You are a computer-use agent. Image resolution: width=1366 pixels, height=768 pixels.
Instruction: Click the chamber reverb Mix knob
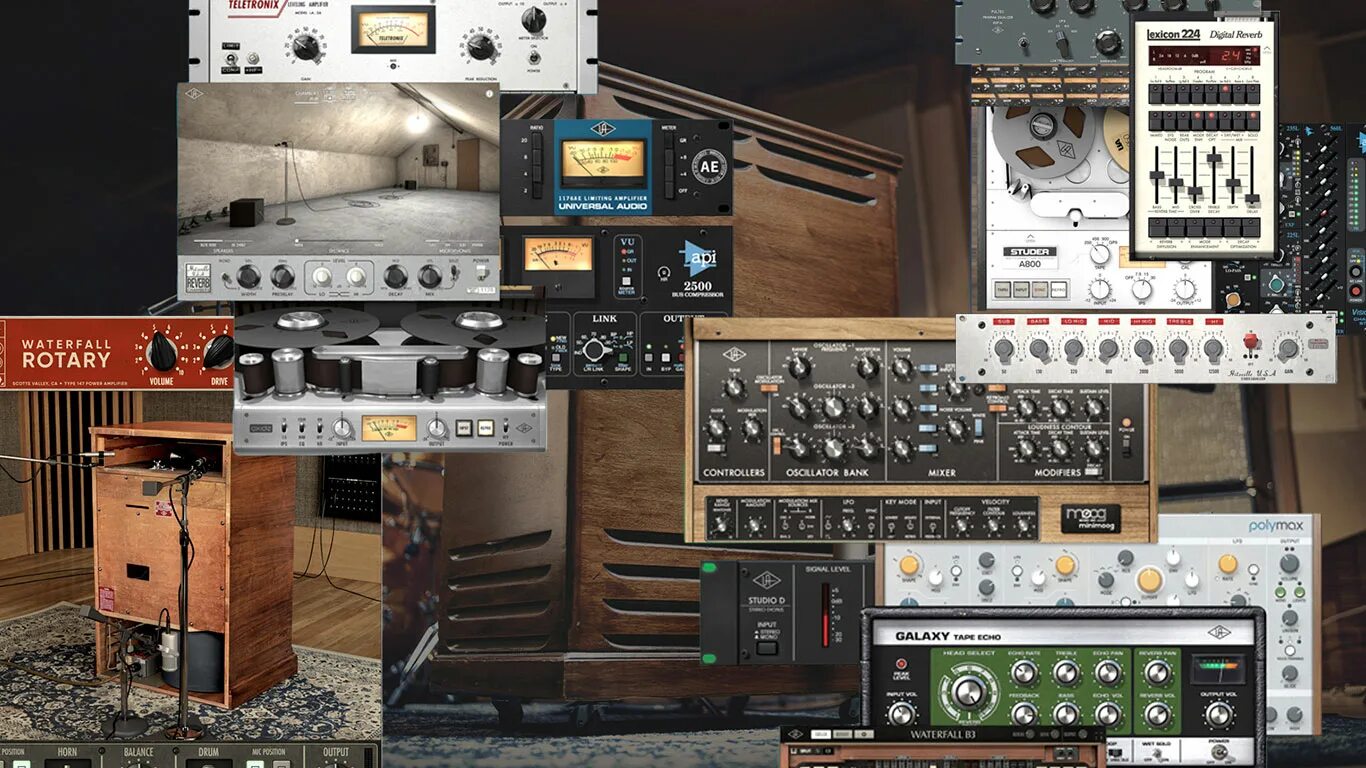pyautogui.click(x=430, y=277)
